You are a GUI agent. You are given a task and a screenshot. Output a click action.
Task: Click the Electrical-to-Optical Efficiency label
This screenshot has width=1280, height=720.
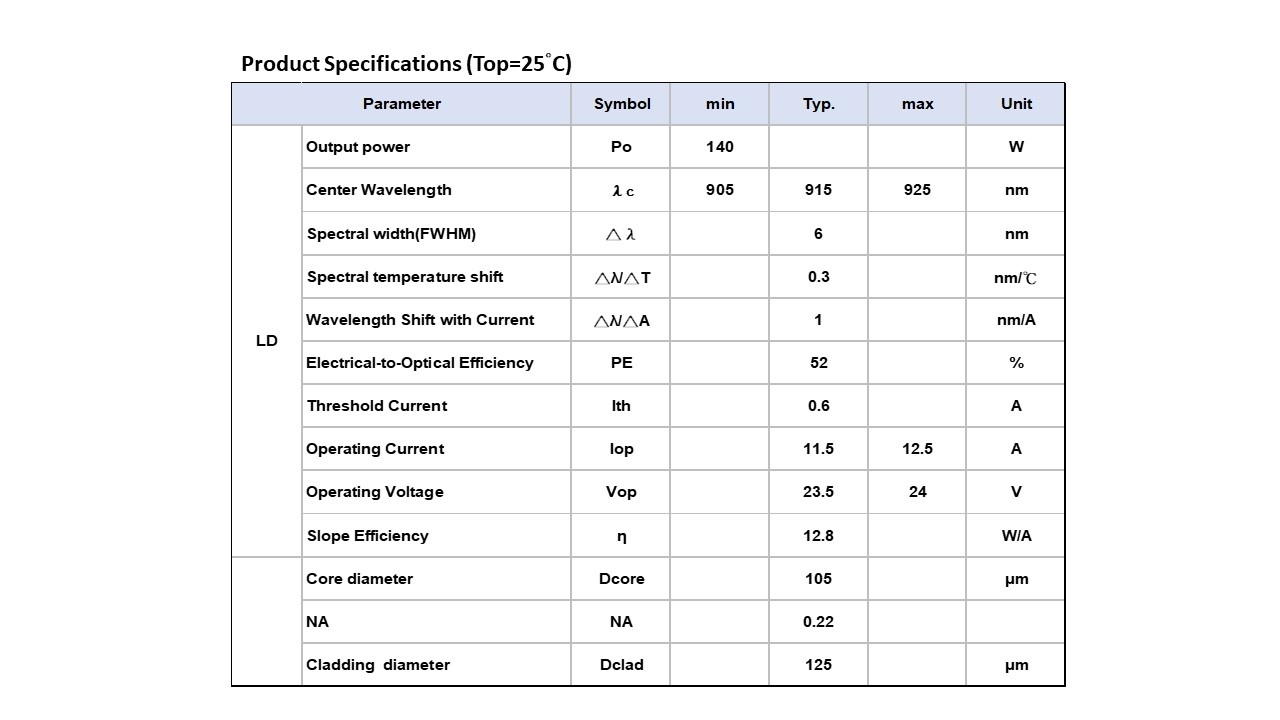point(420,363)
